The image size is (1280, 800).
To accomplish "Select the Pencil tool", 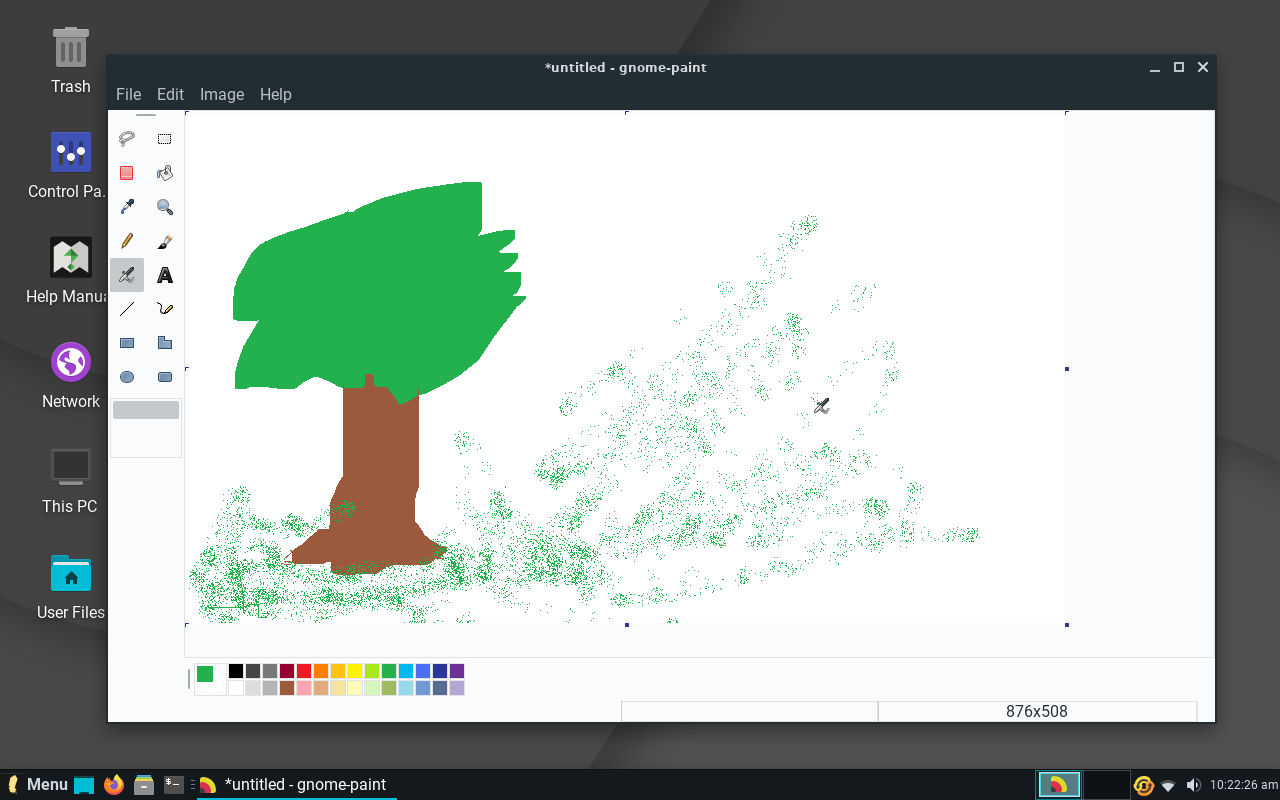I will (x=126, y=241).
